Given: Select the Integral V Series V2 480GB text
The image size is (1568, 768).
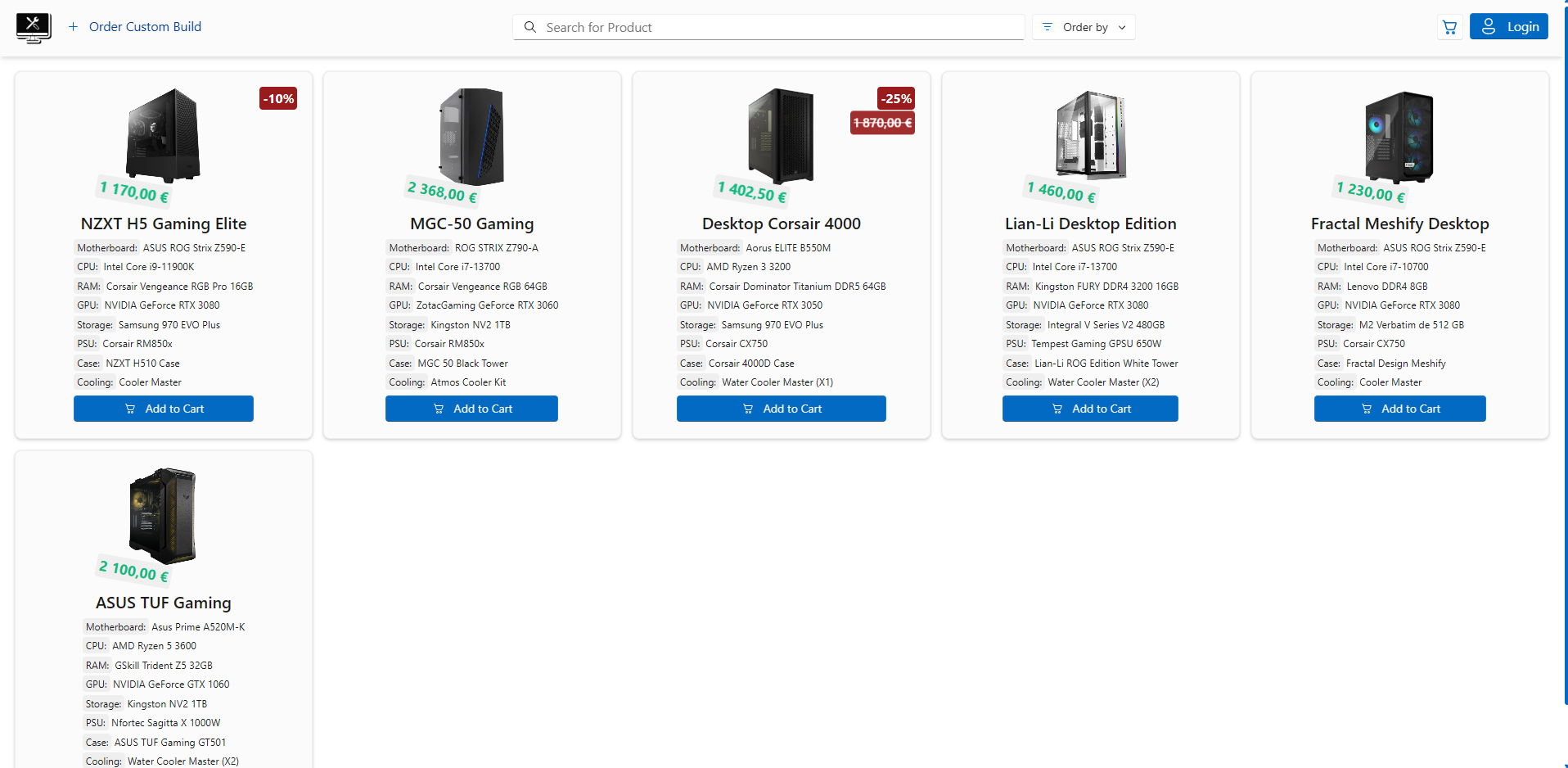Looking at the screenshot, I should [1106, 325].
